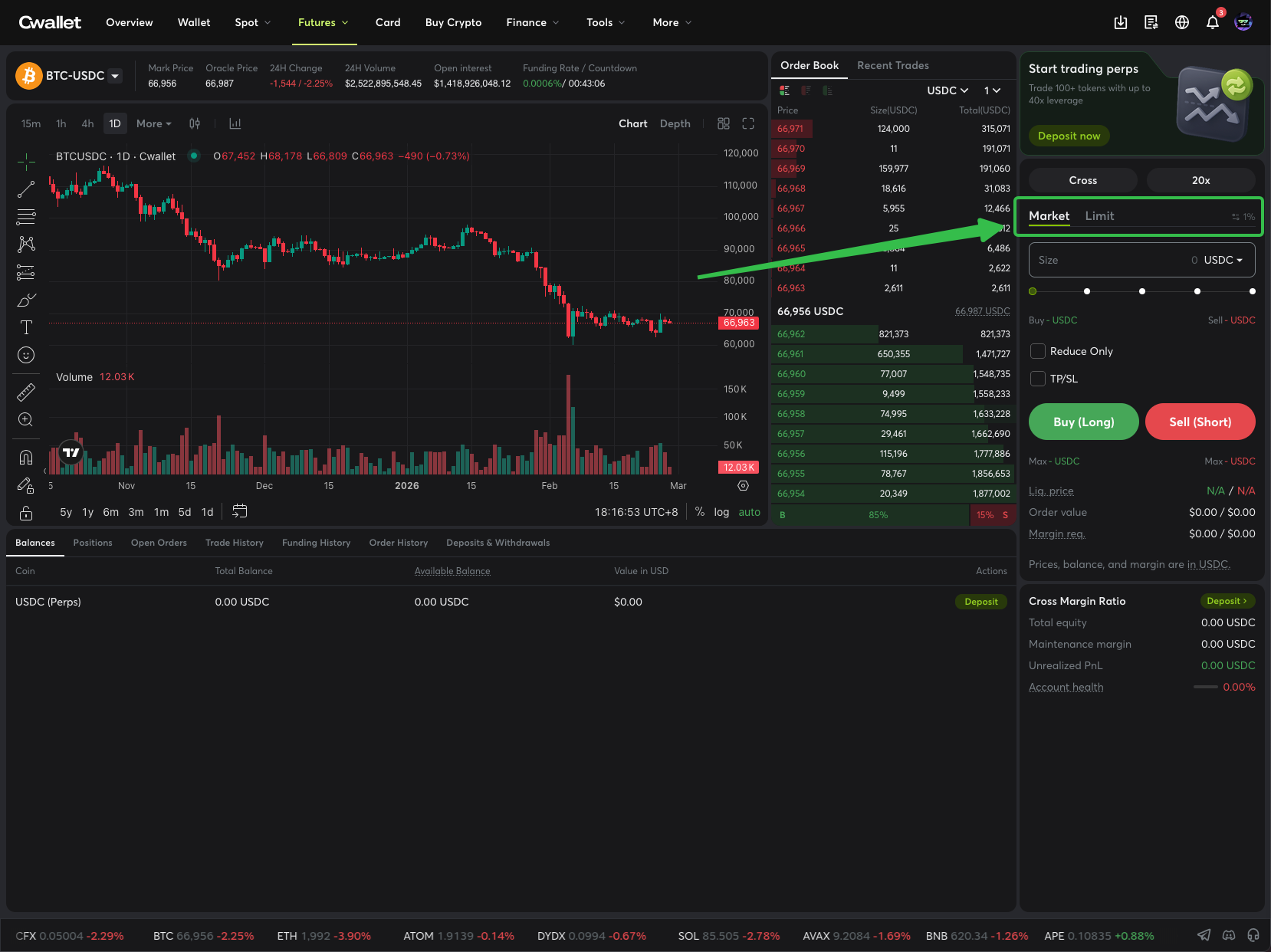Image resolution: width=1271 pixels, height=952 pixels.
Task: Open the Size currency USDC dropdown
Action: tap(1223, 260)
